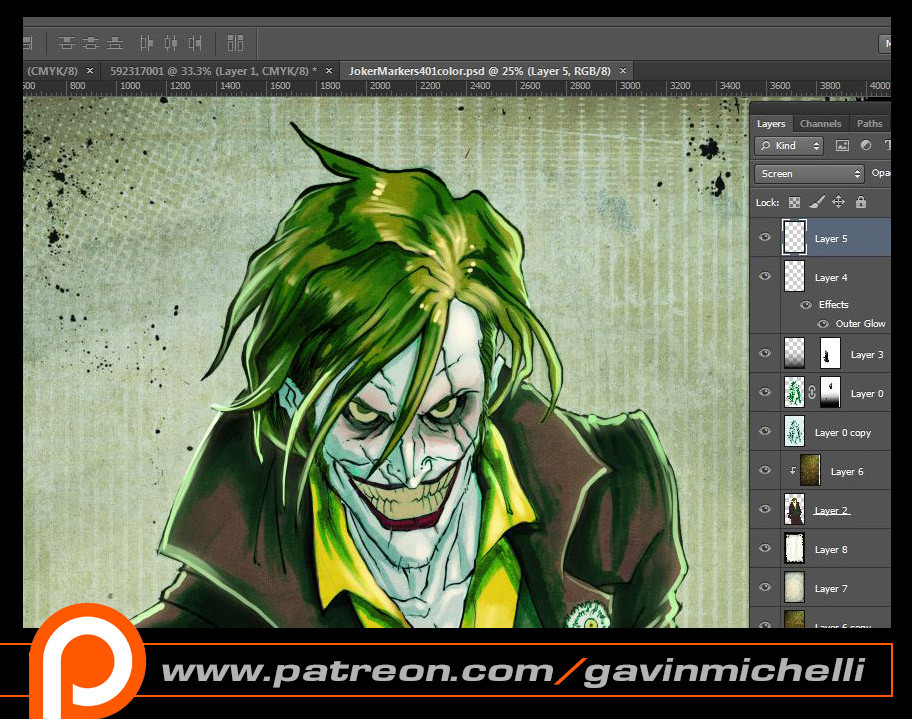The height and width of the screenshot is (719, 912).
Task: Hide Layer 0 using eye icon
Action: point(765,392)
